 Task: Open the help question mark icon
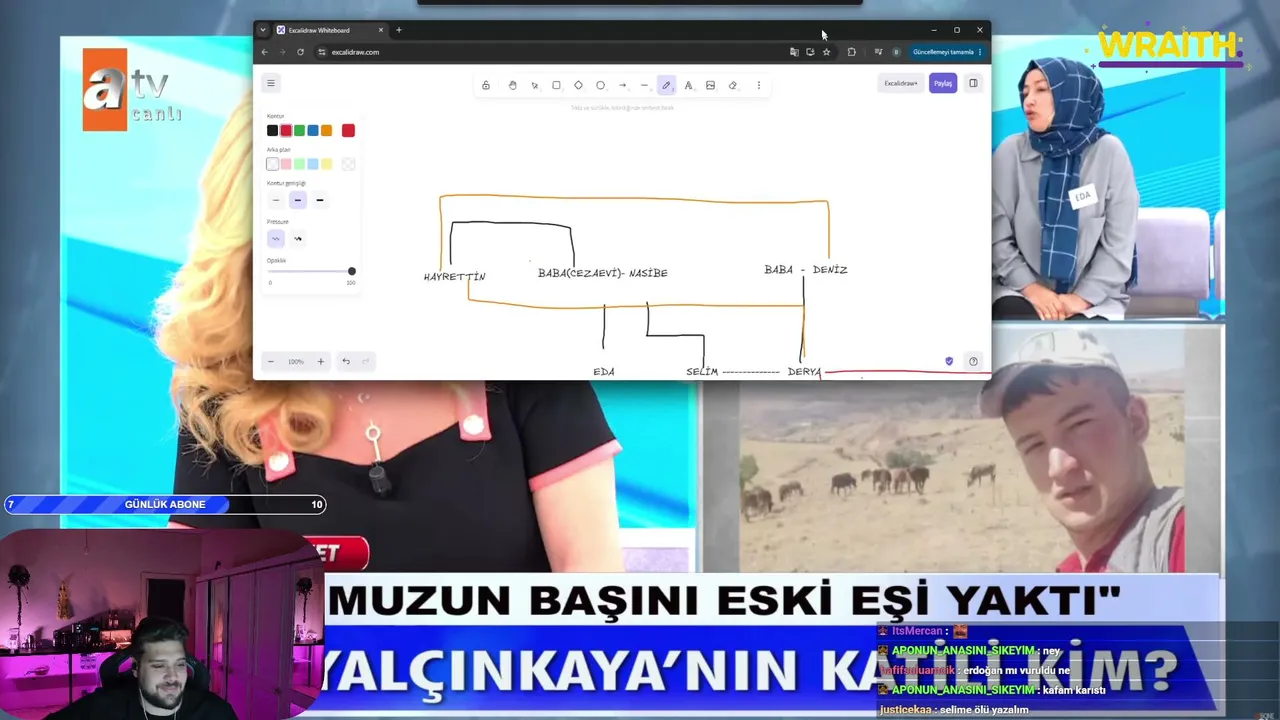click(x=973, y=361)
